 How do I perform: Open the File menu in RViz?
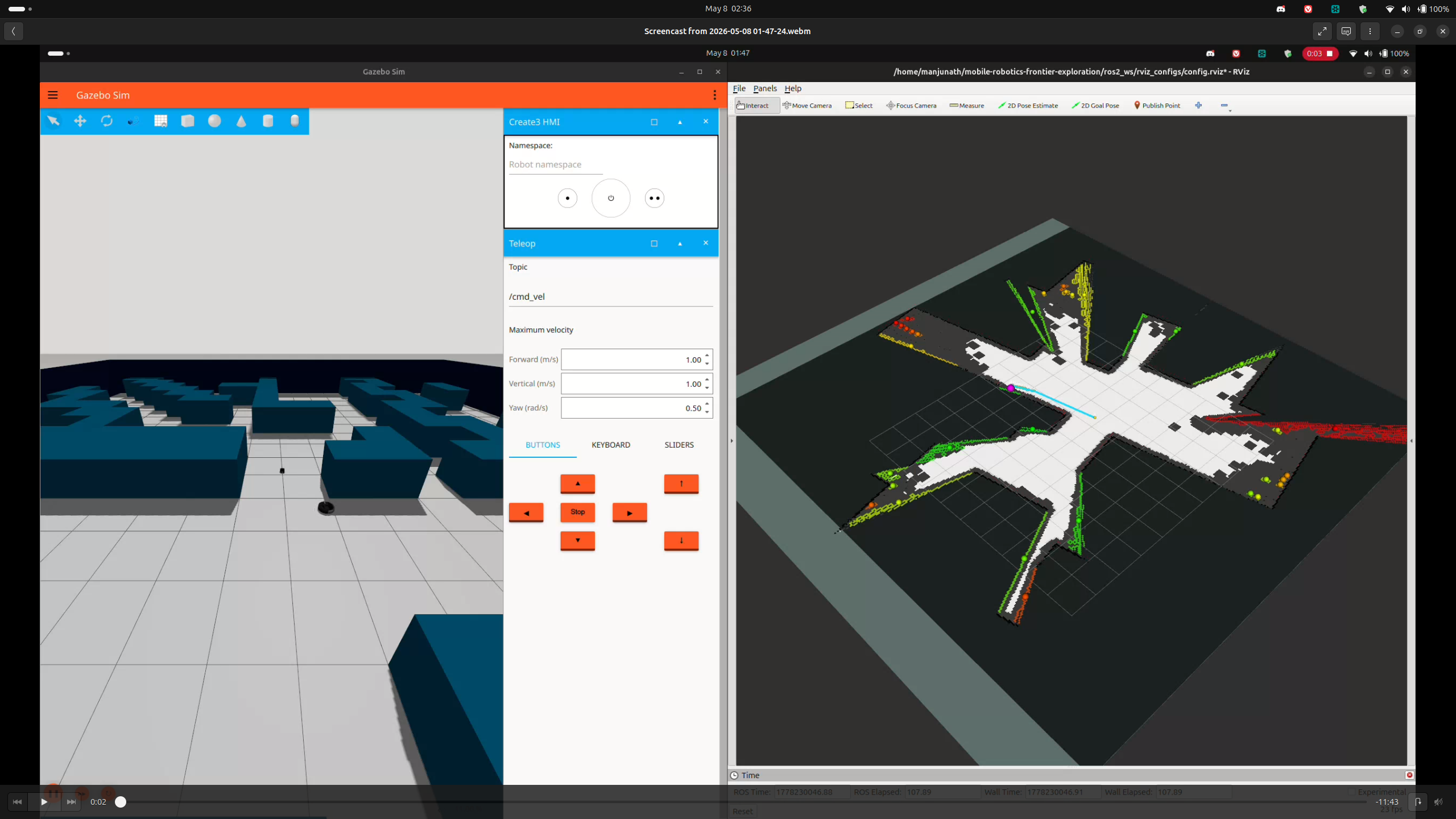coord(739,88)
